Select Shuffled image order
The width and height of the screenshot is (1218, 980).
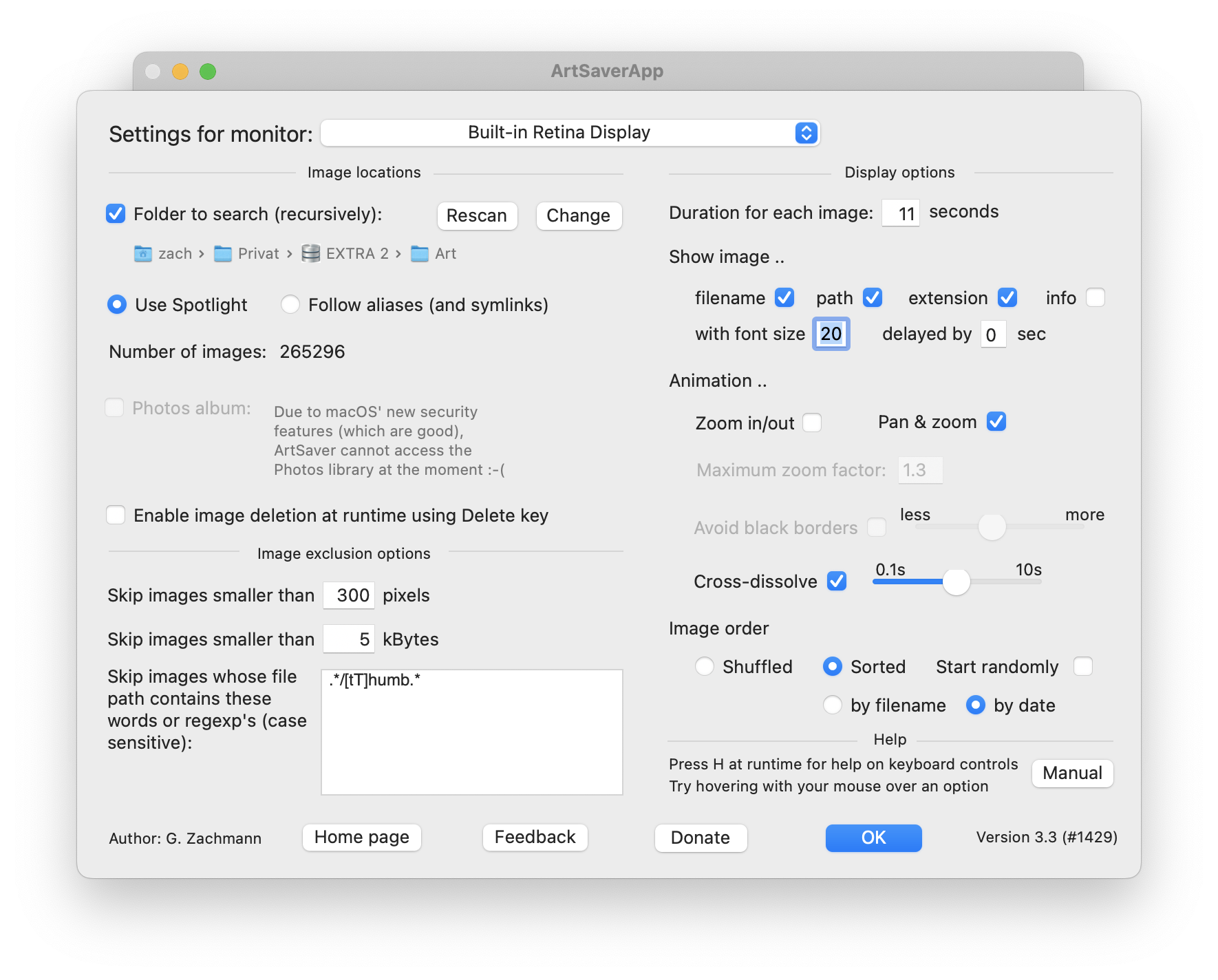coord(705,666)
